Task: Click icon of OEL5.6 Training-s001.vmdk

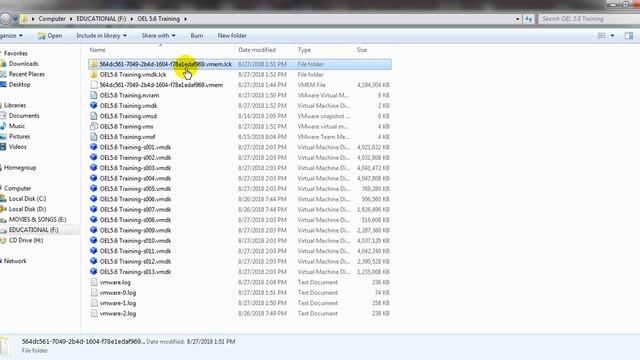Action: (x=94, y=147)
